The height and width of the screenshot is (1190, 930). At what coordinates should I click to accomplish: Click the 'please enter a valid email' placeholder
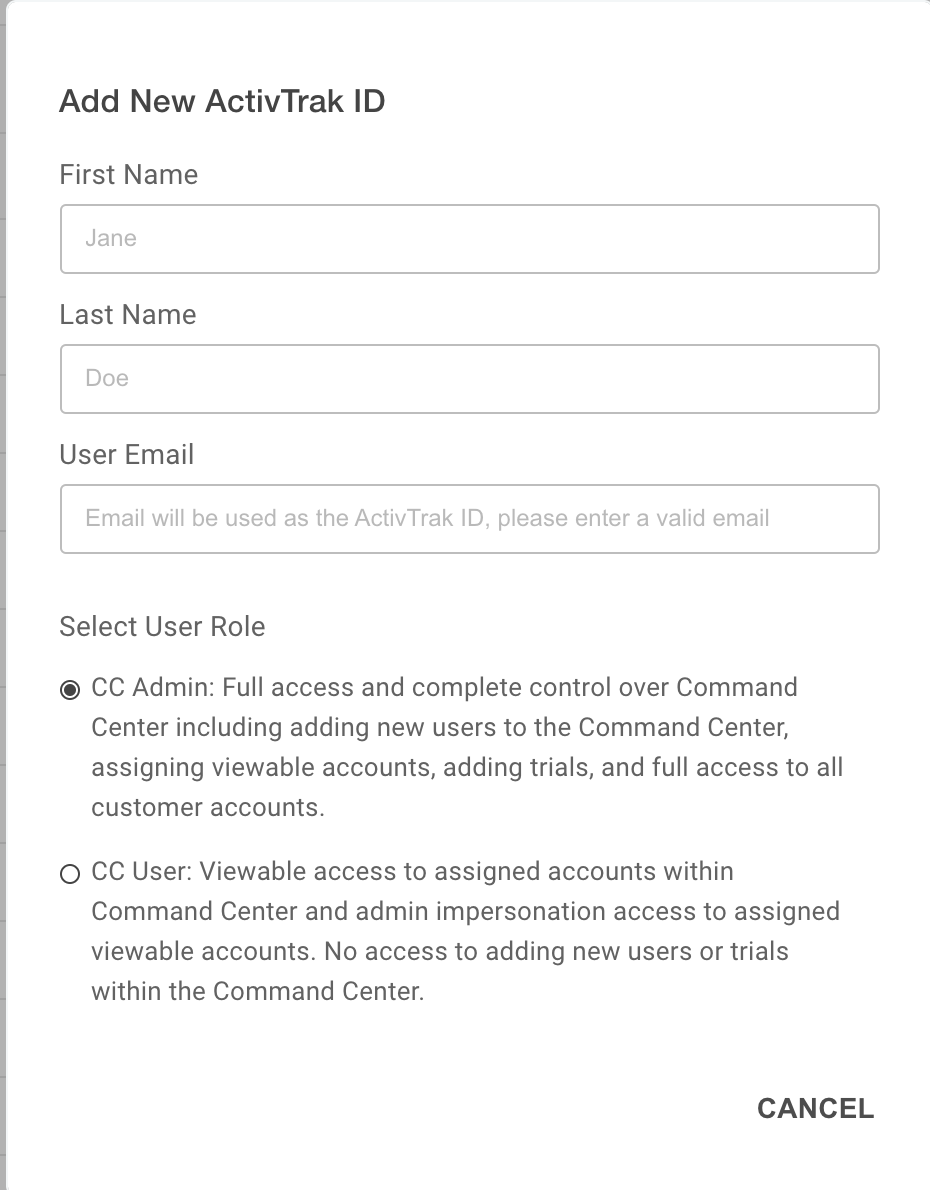point(633,518)
